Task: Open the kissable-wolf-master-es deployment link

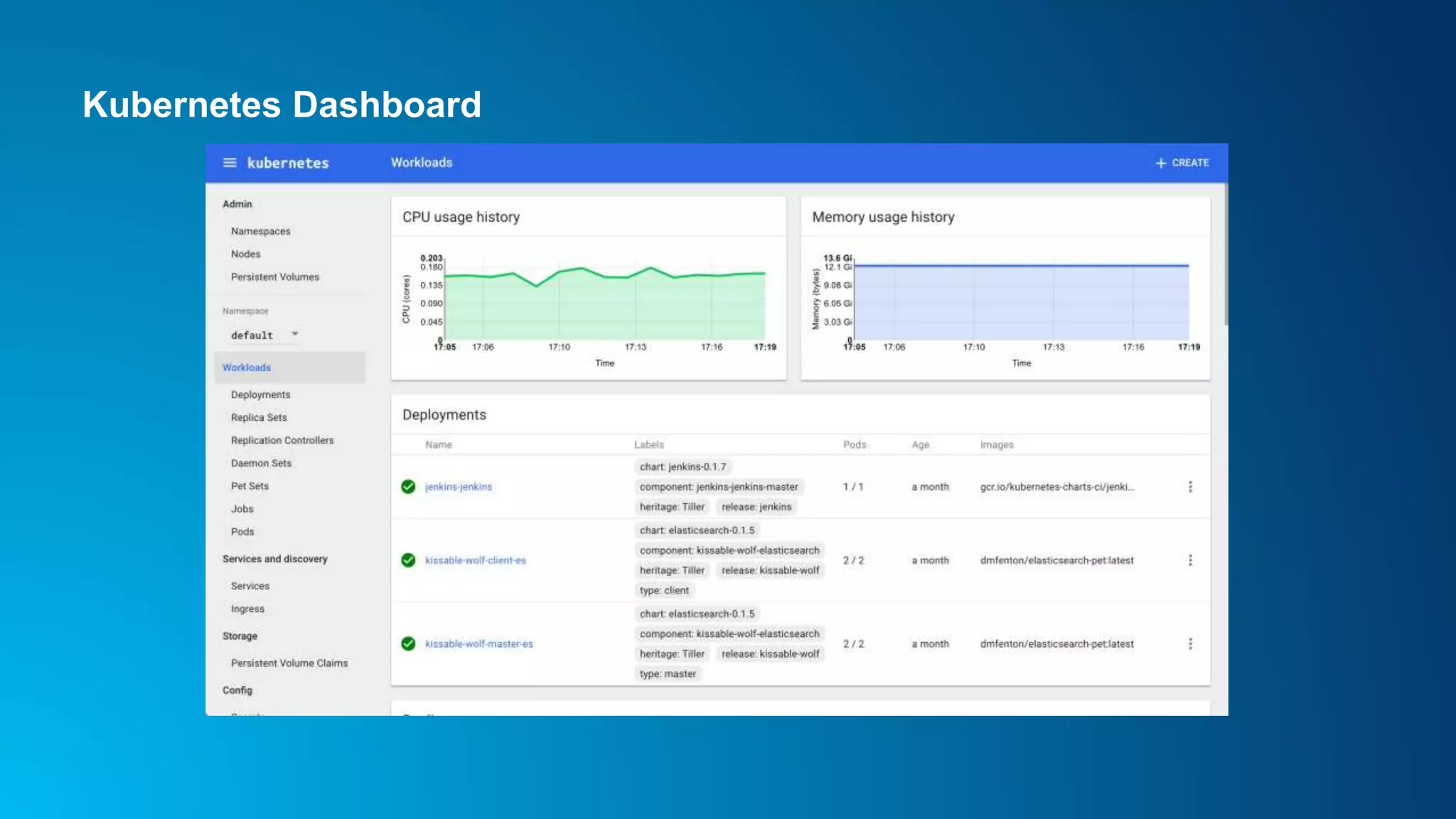Action: pos(478,644)
